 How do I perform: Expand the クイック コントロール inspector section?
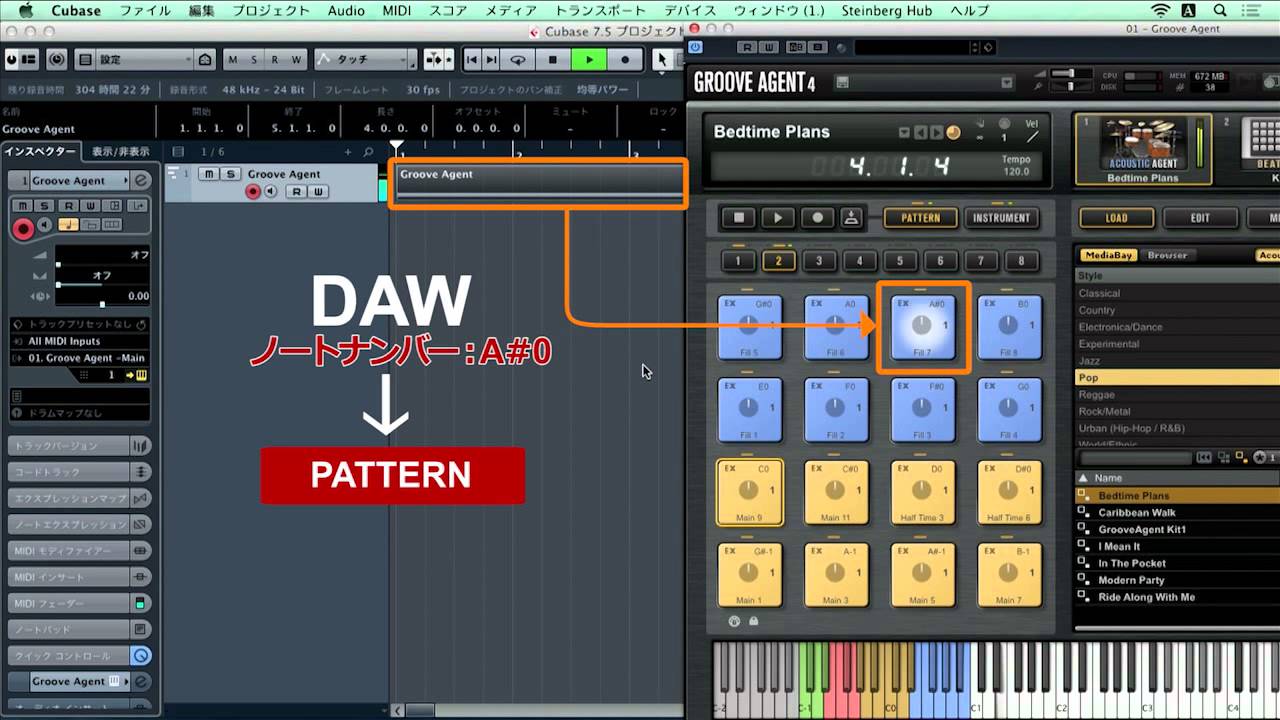pos(79,656)
